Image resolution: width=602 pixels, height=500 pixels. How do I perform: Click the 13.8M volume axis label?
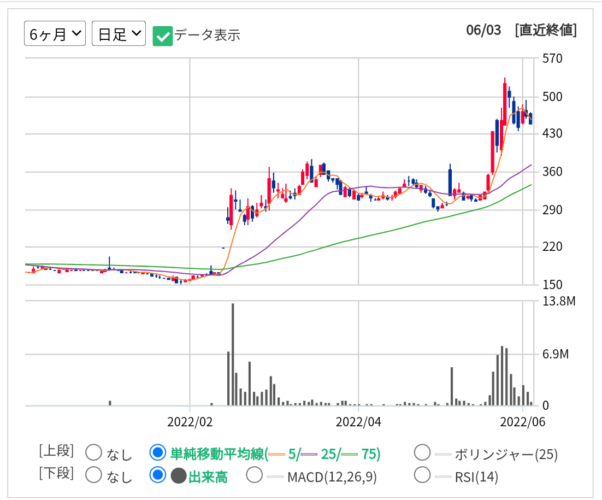559,301
